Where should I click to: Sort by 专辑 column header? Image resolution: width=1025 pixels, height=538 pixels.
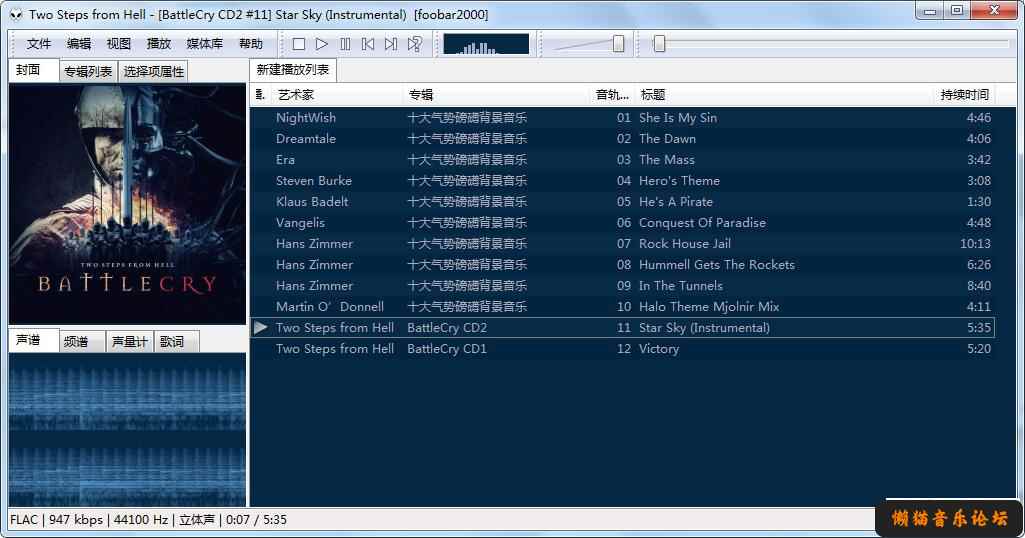496,95
